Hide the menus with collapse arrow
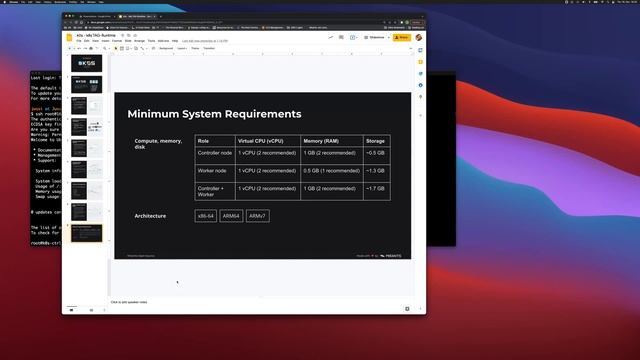Viewport: 640px width, 360px height. point(411,49)
